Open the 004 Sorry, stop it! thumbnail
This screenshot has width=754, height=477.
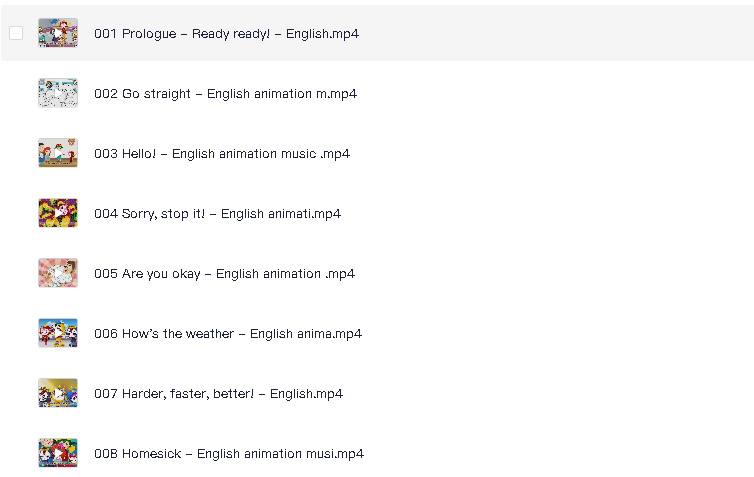tap(58, 213)
